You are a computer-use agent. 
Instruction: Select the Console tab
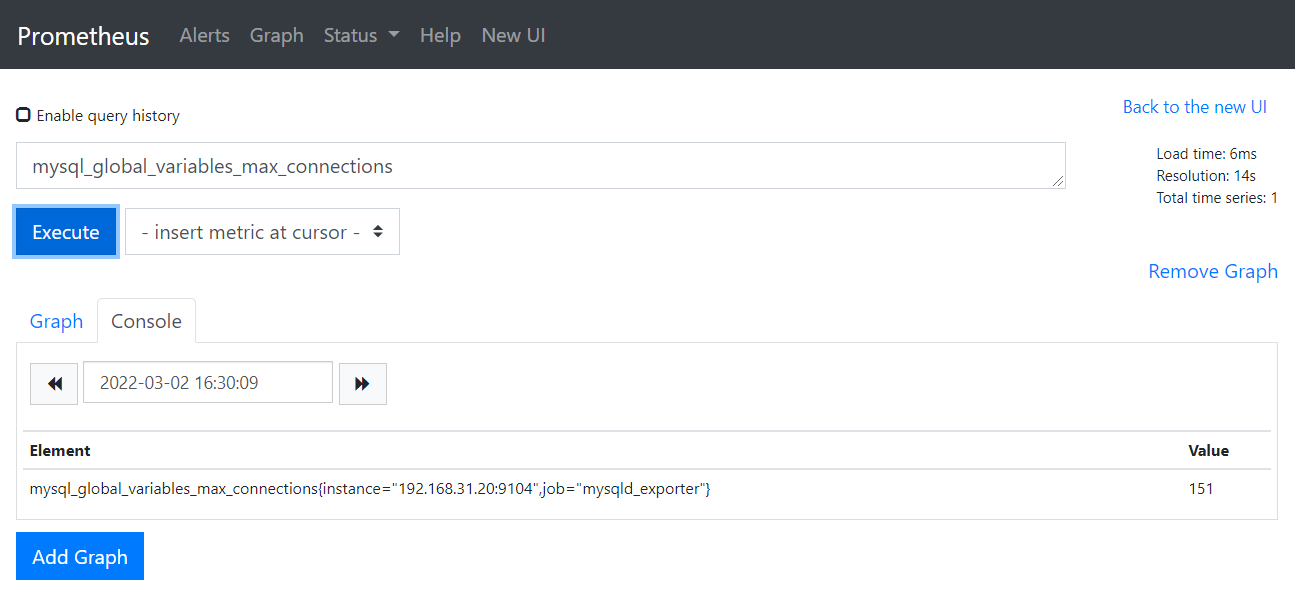[x=146, y=321]
